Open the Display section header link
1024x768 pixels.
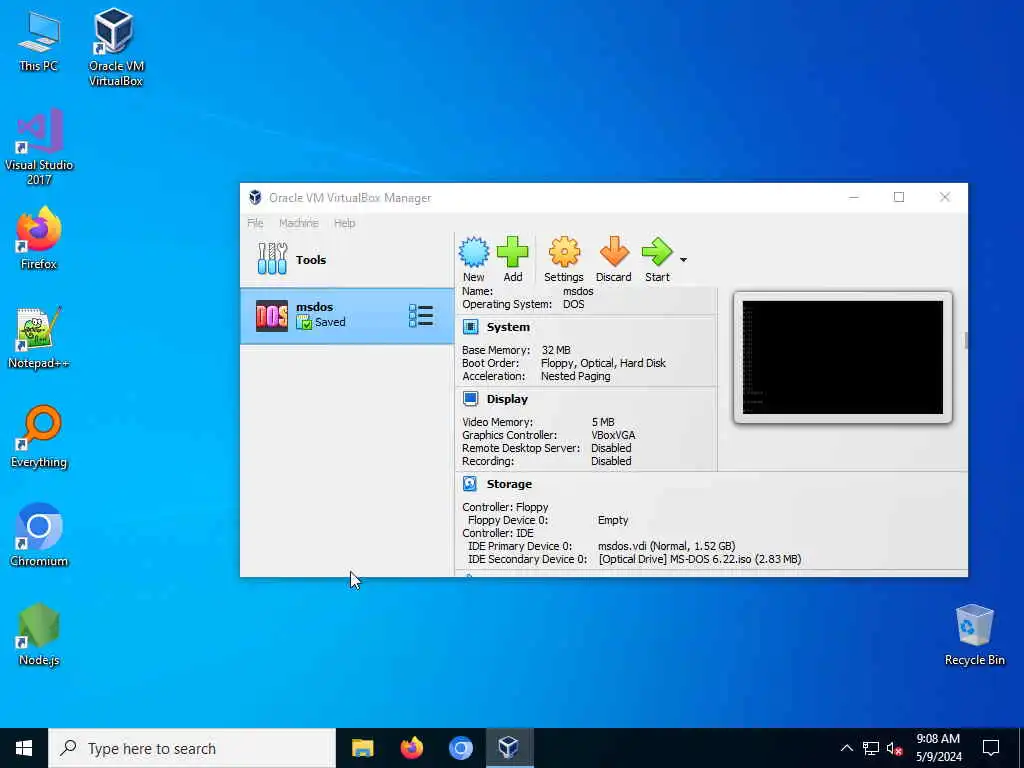pos(507,399)
